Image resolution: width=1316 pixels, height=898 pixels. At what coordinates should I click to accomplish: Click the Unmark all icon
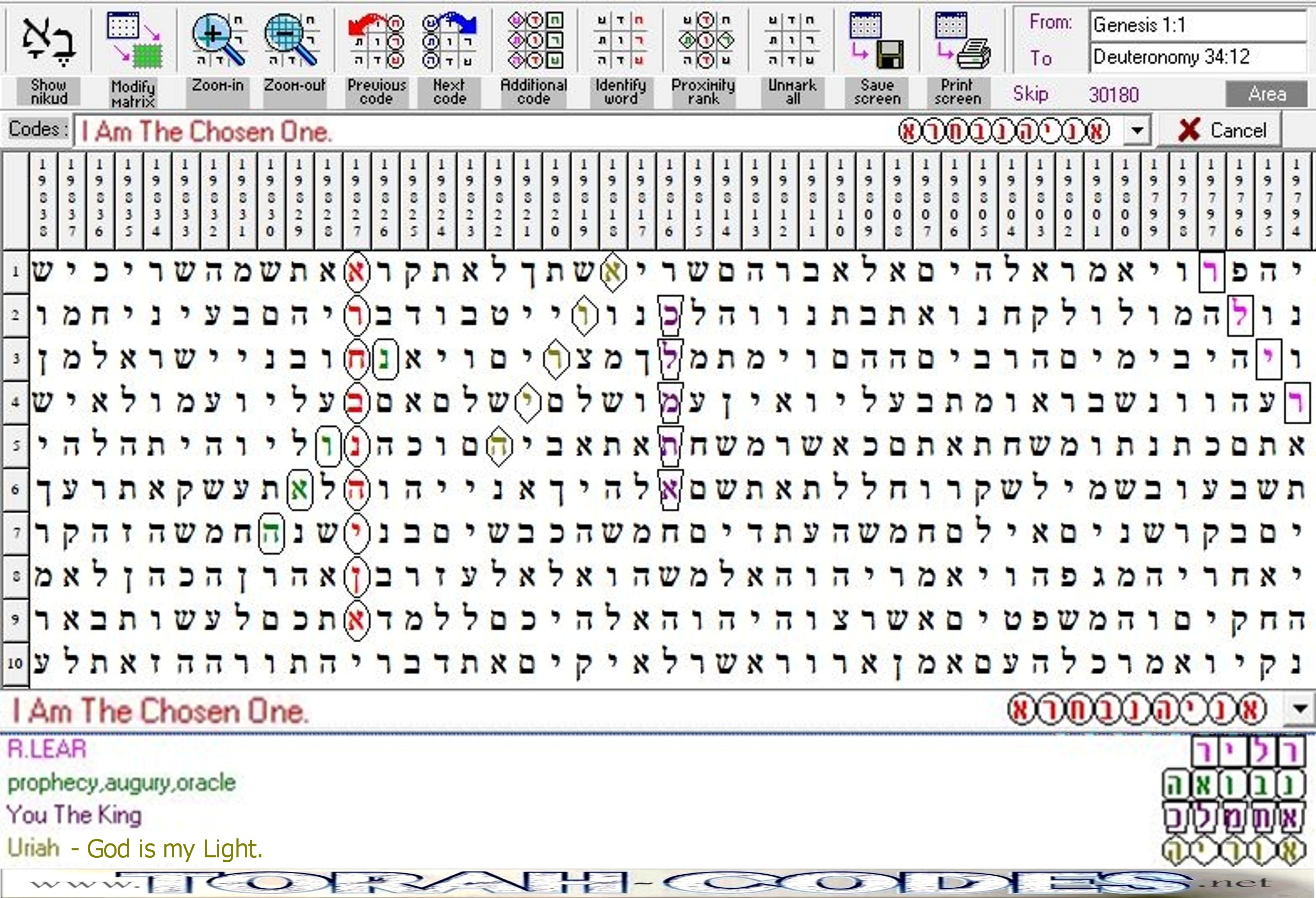pos(791,40)
